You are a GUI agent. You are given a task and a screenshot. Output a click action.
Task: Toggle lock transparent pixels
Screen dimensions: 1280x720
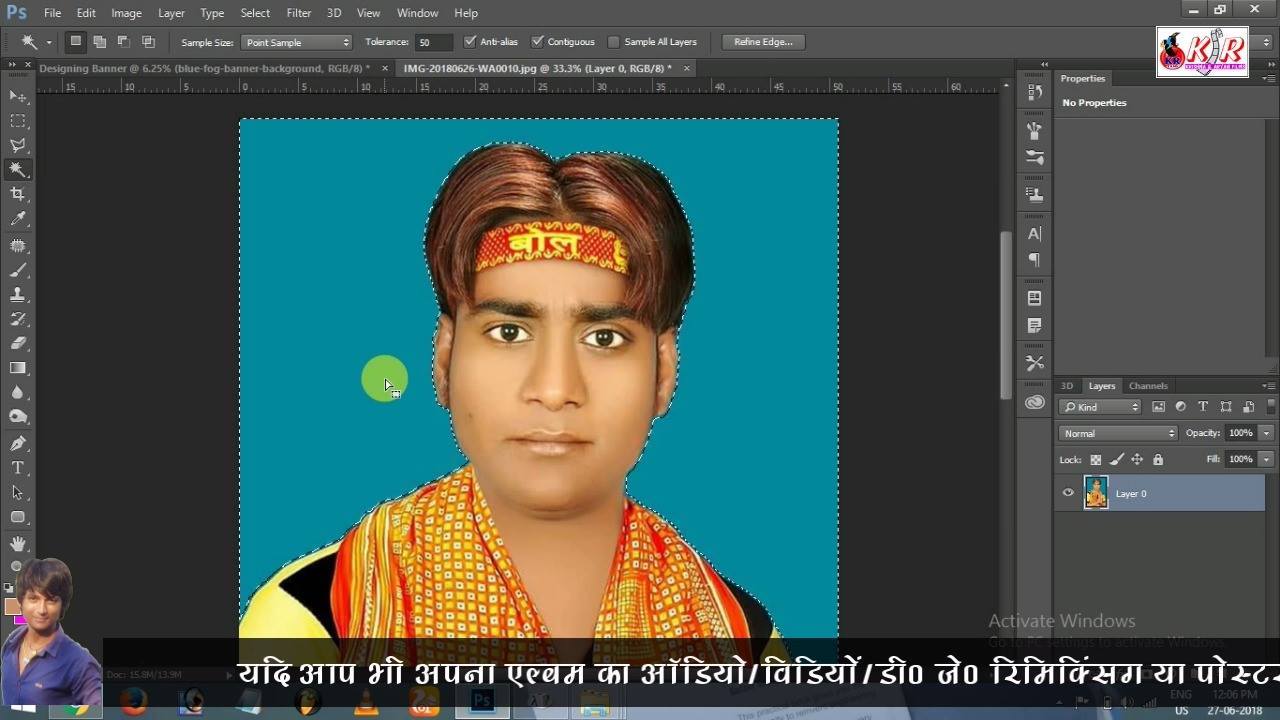tap(1096, 460)
